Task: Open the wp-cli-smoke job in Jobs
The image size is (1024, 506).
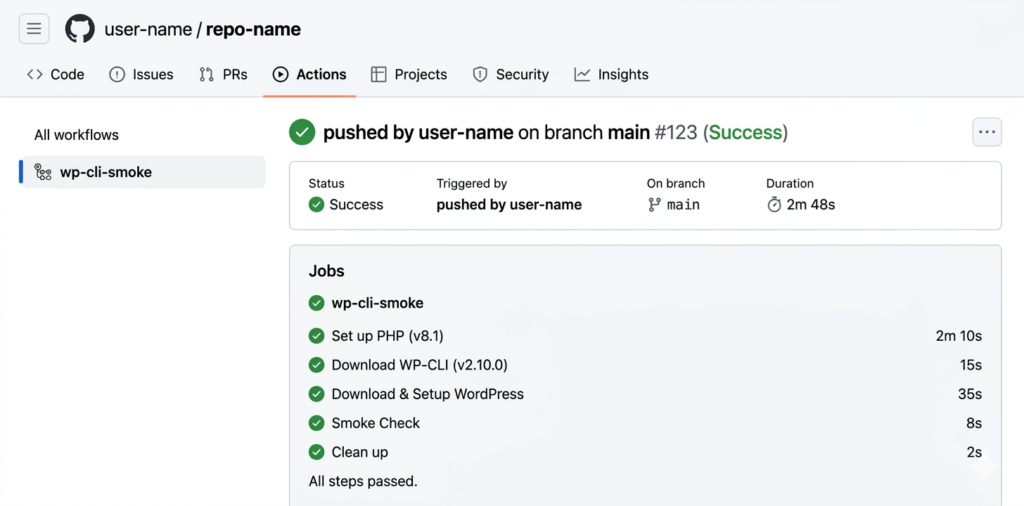Action: pyautogui.click(x=377, y=303)
